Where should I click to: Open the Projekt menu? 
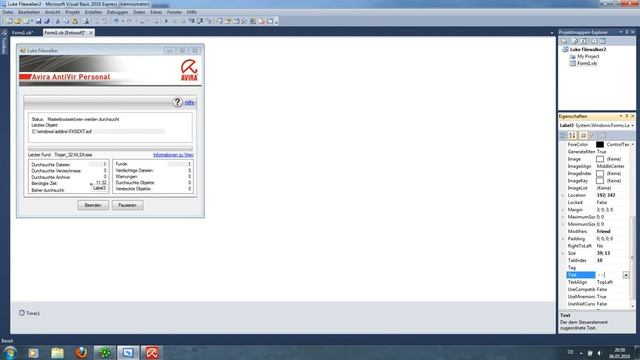tap(73, 12)
